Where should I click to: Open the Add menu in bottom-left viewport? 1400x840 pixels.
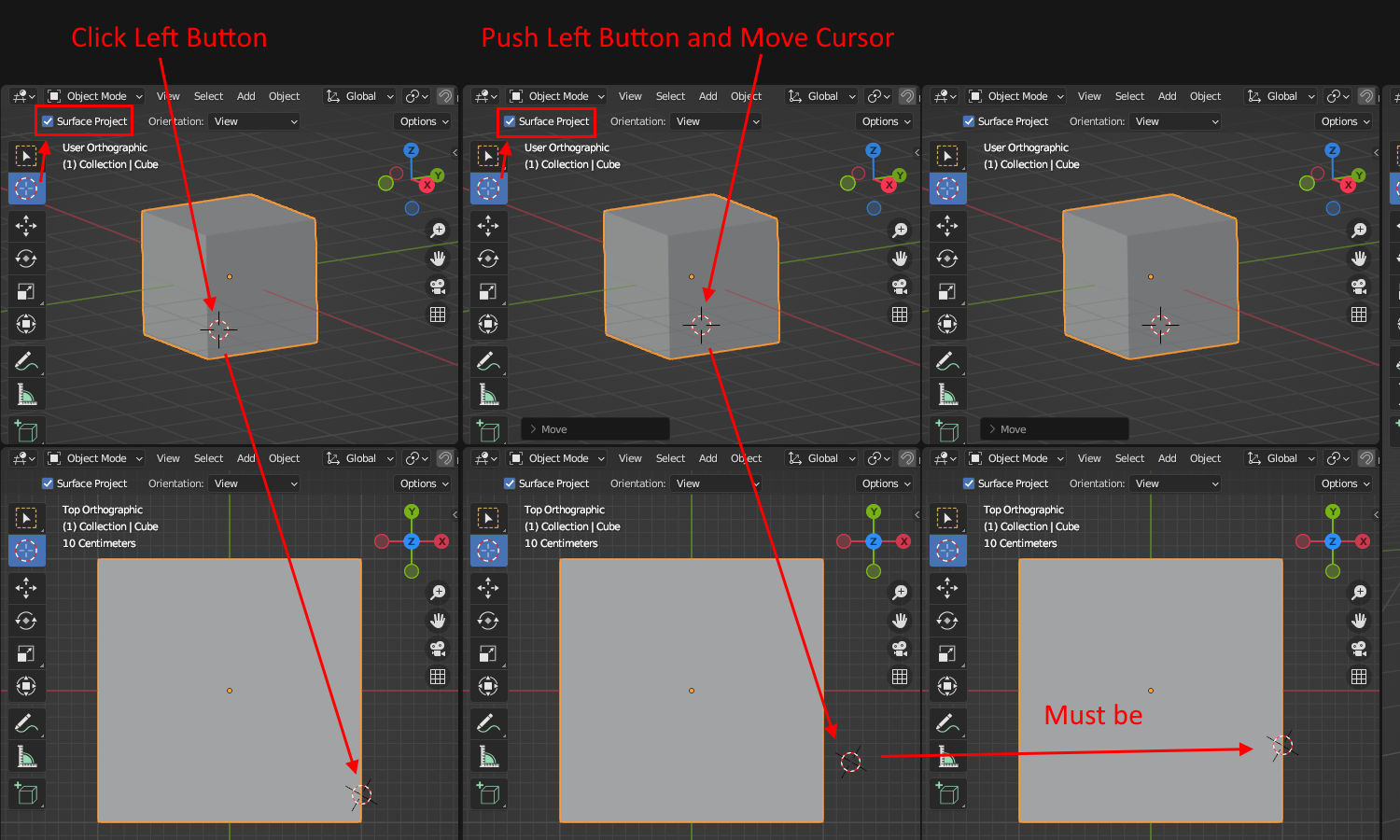[x=245, y=458]
